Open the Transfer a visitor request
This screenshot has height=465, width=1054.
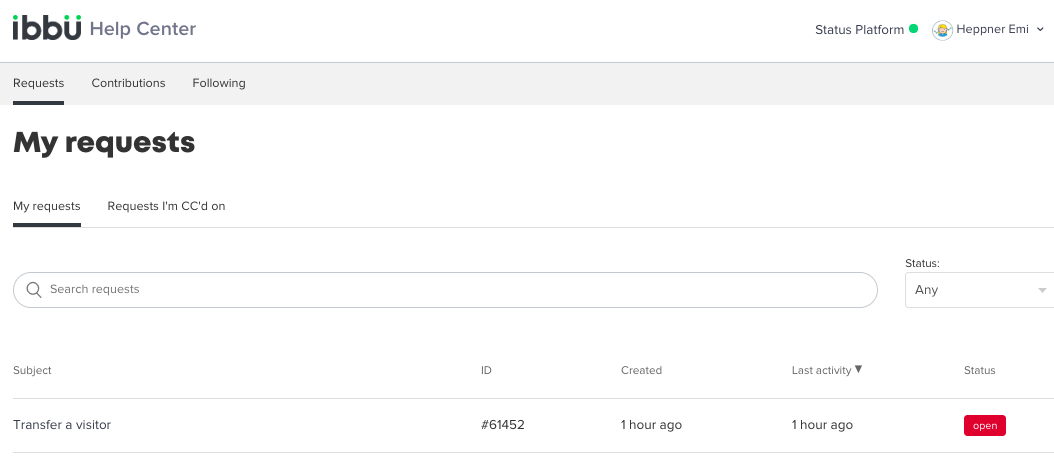click(x=62, y=425)
